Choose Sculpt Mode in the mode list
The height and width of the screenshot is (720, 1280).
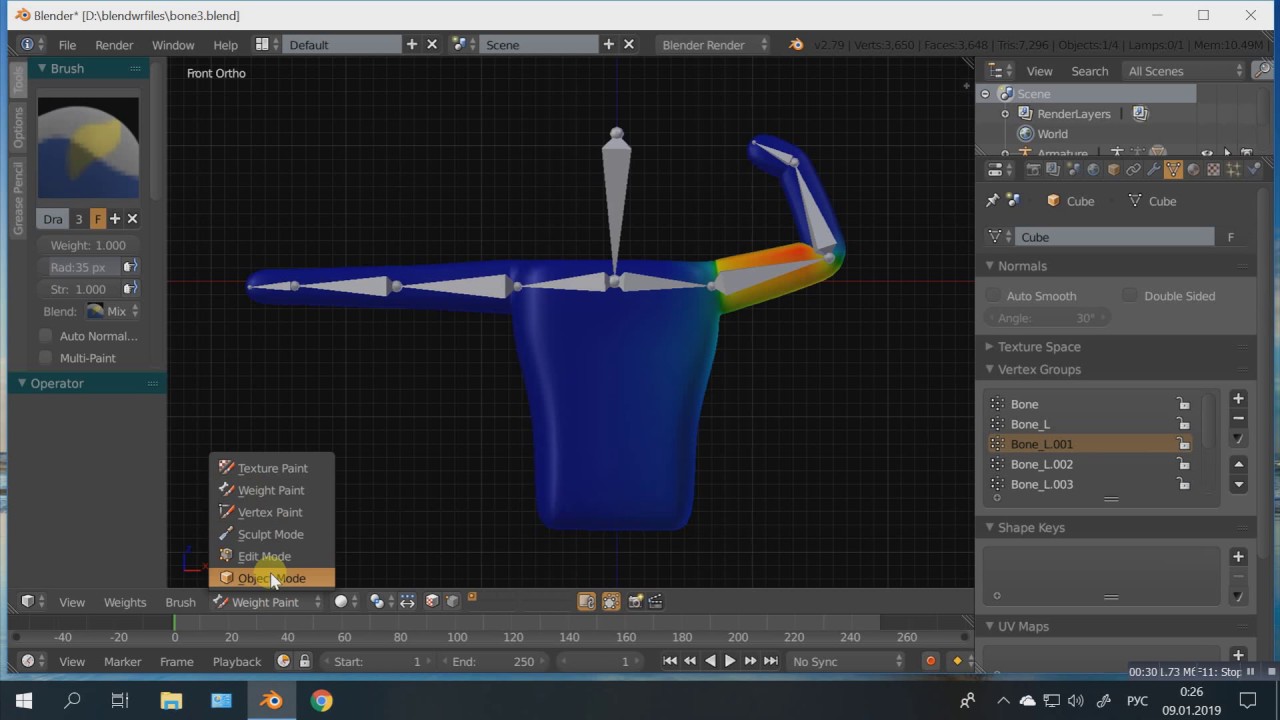click(x=270, y=534)
